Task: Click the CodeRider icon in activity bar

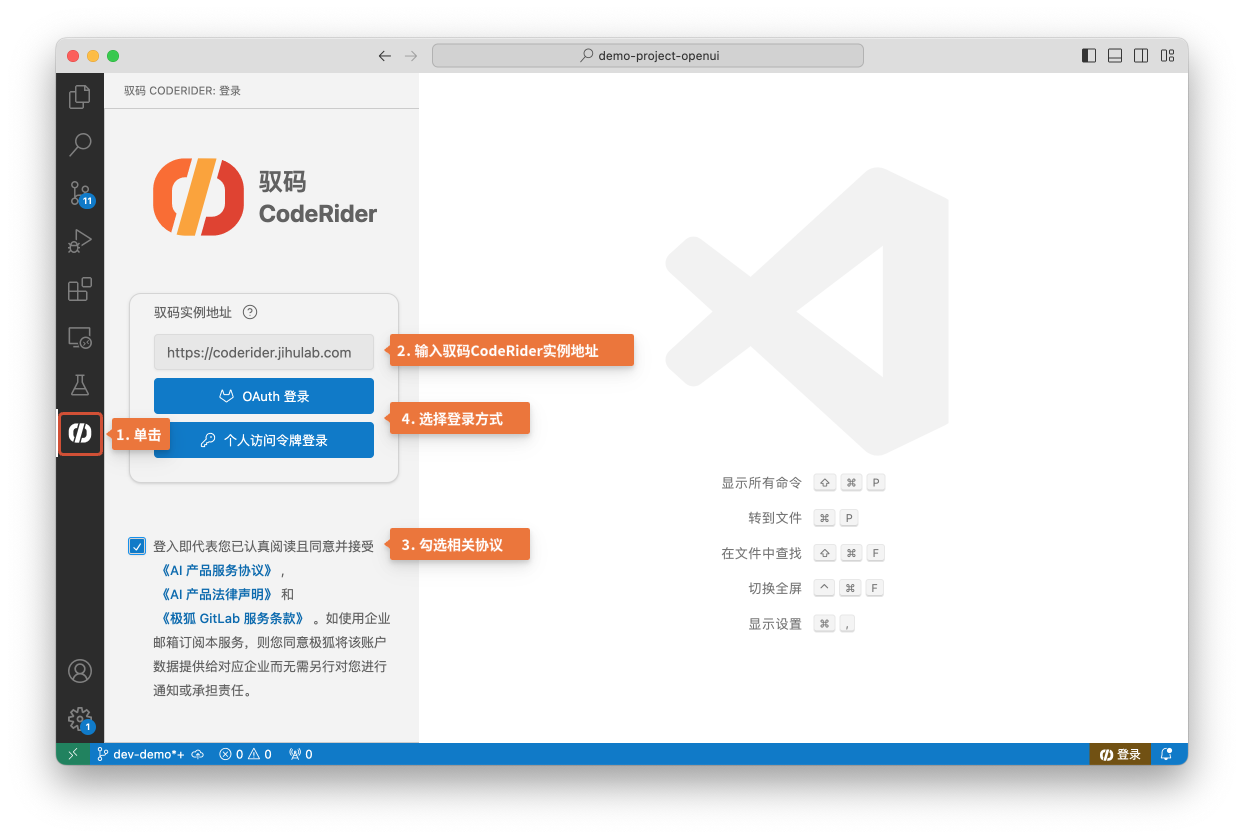Action: point(80,433)
